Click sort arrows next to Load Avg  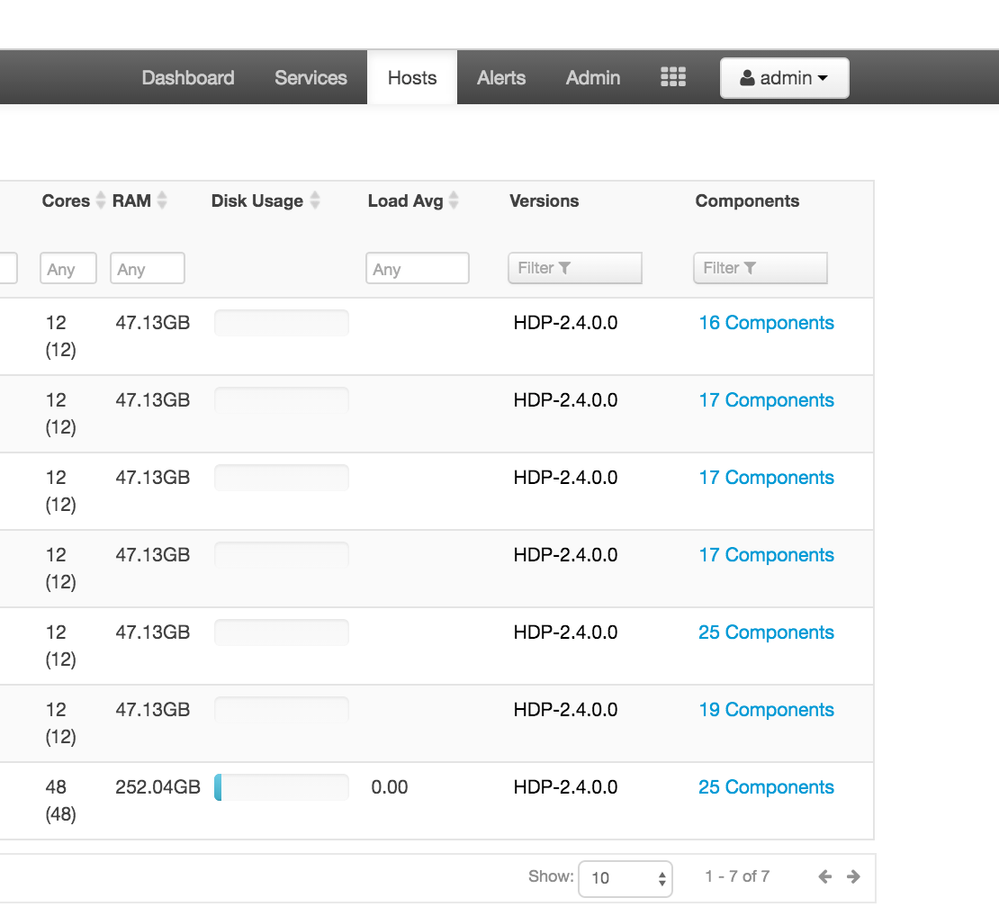click(453, 201)
